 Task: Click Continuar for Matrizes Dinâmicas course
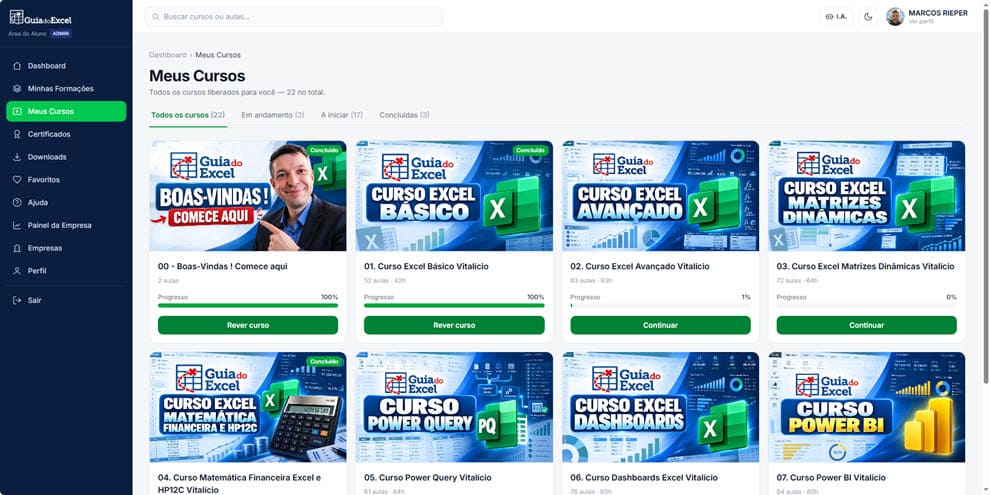pyautogui.click(x=866, y=325)
